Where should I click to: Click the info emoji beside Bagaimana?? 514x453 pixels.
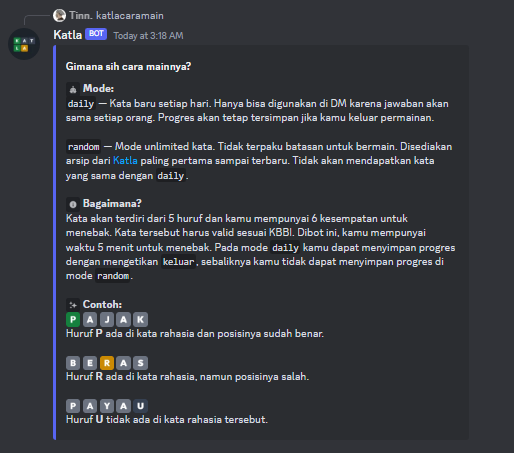tap(73, 204)
